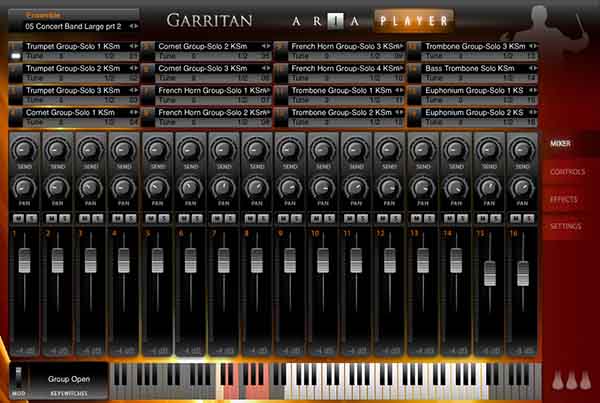Mute mixer channel 1
This screenshot has width=600, height=403.
17,217
